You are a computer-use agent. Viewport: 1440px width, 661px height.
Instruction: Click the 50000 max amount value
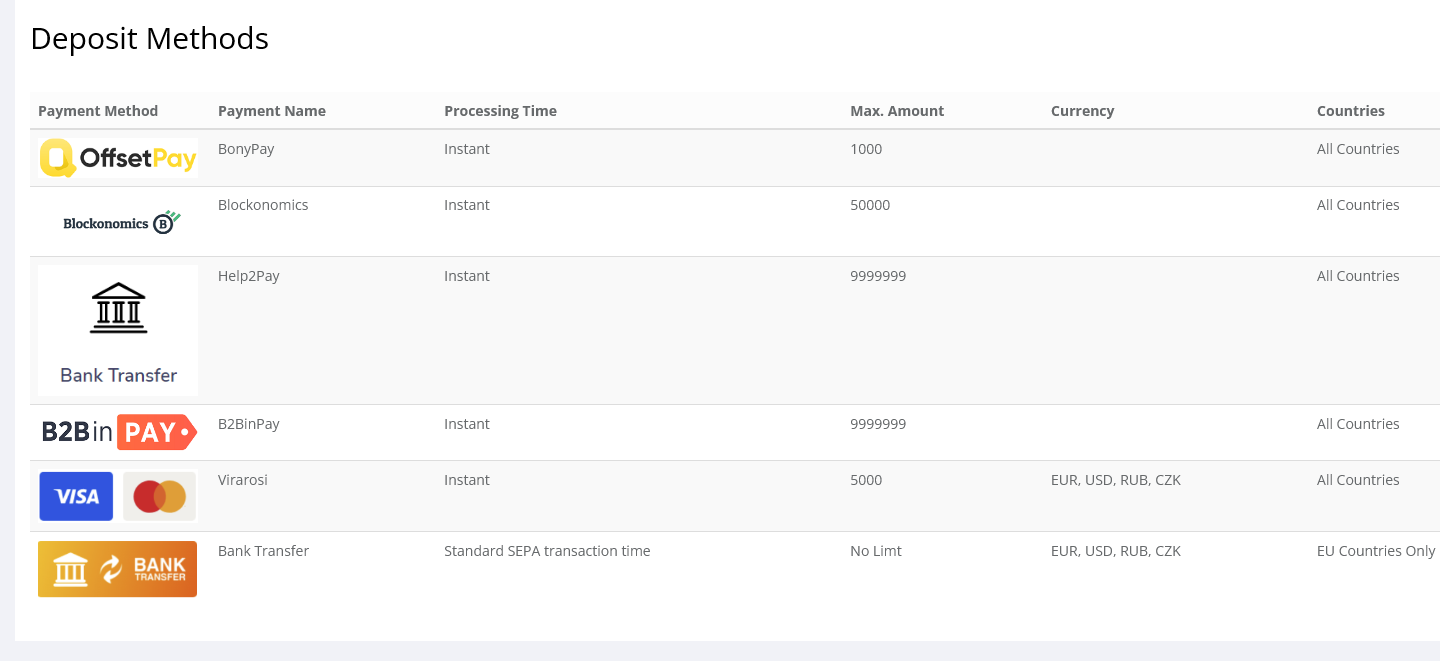pos(870,205)
